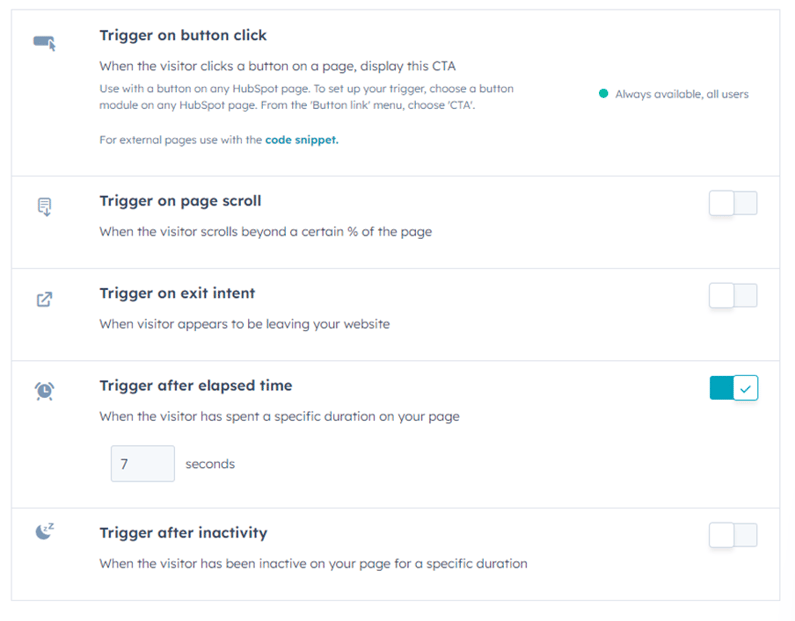This screenshot has height=621, width=795.
Task: Select the Trigger on exit intent heading
Action: click(177, 294)
